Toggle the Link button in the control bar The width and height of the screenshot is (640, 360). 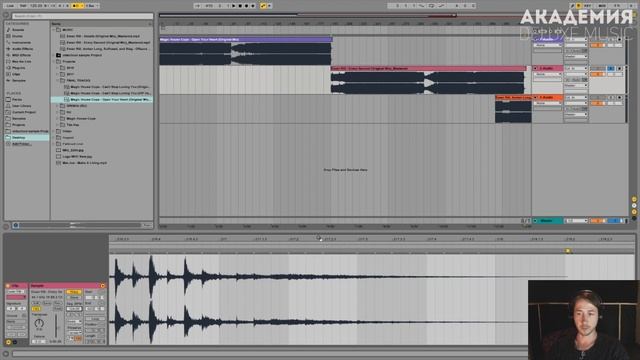(10, 6)
